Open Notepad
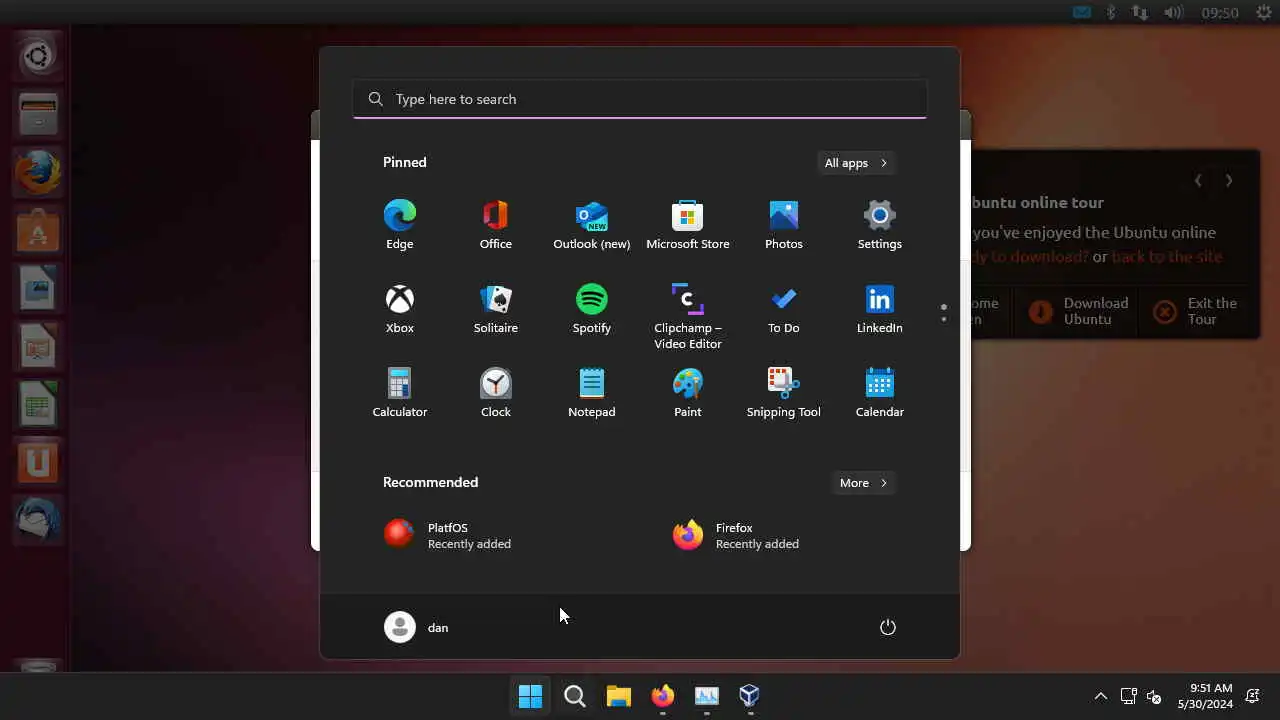Viewport: 1280px width, 720px height. tap(591, 393)
